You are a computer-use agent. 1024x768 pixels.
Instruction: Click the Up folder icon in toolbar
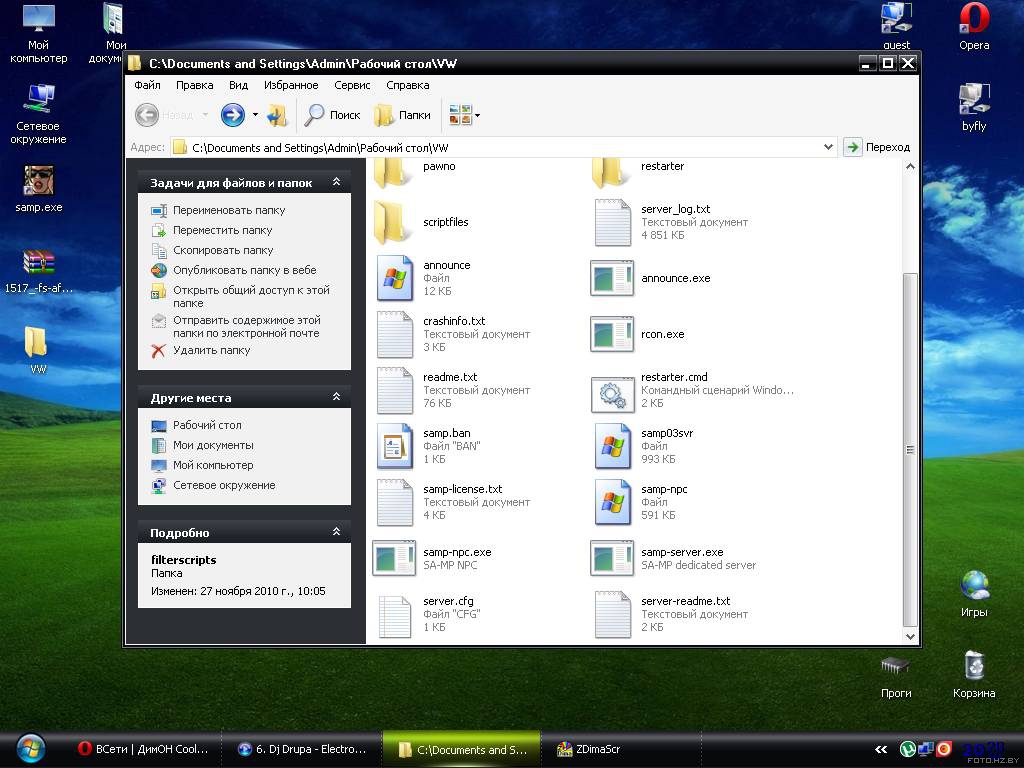pos(277,115)
